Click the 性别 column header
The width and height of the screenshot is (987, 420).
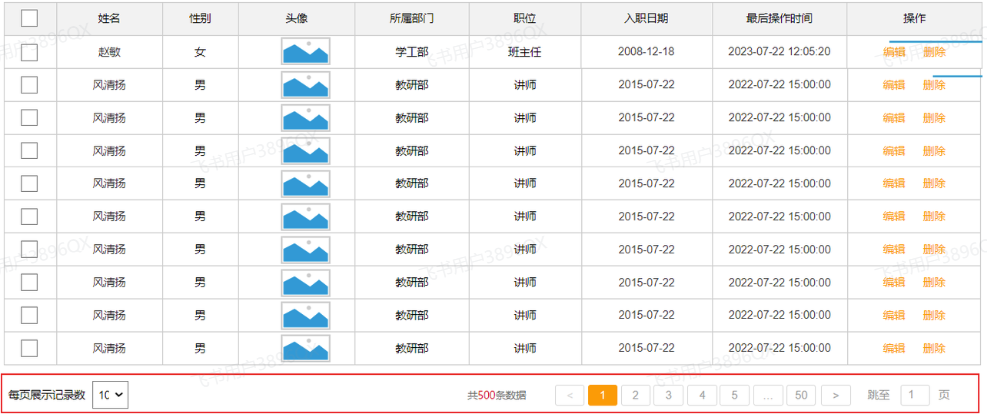[200, 19]
